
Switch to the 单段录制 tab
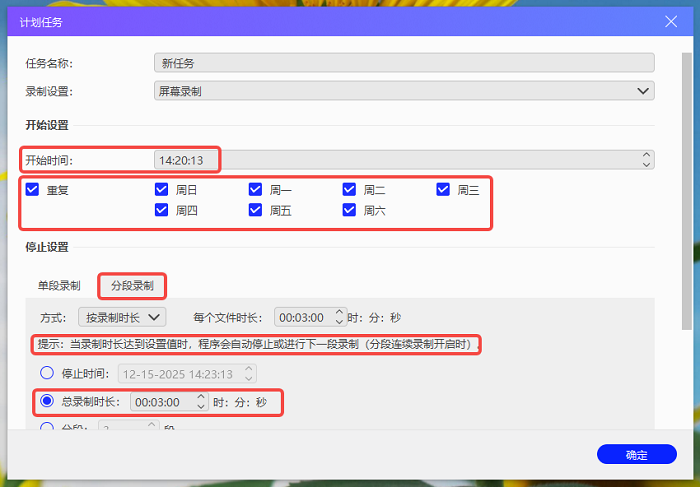coord(59,285)
